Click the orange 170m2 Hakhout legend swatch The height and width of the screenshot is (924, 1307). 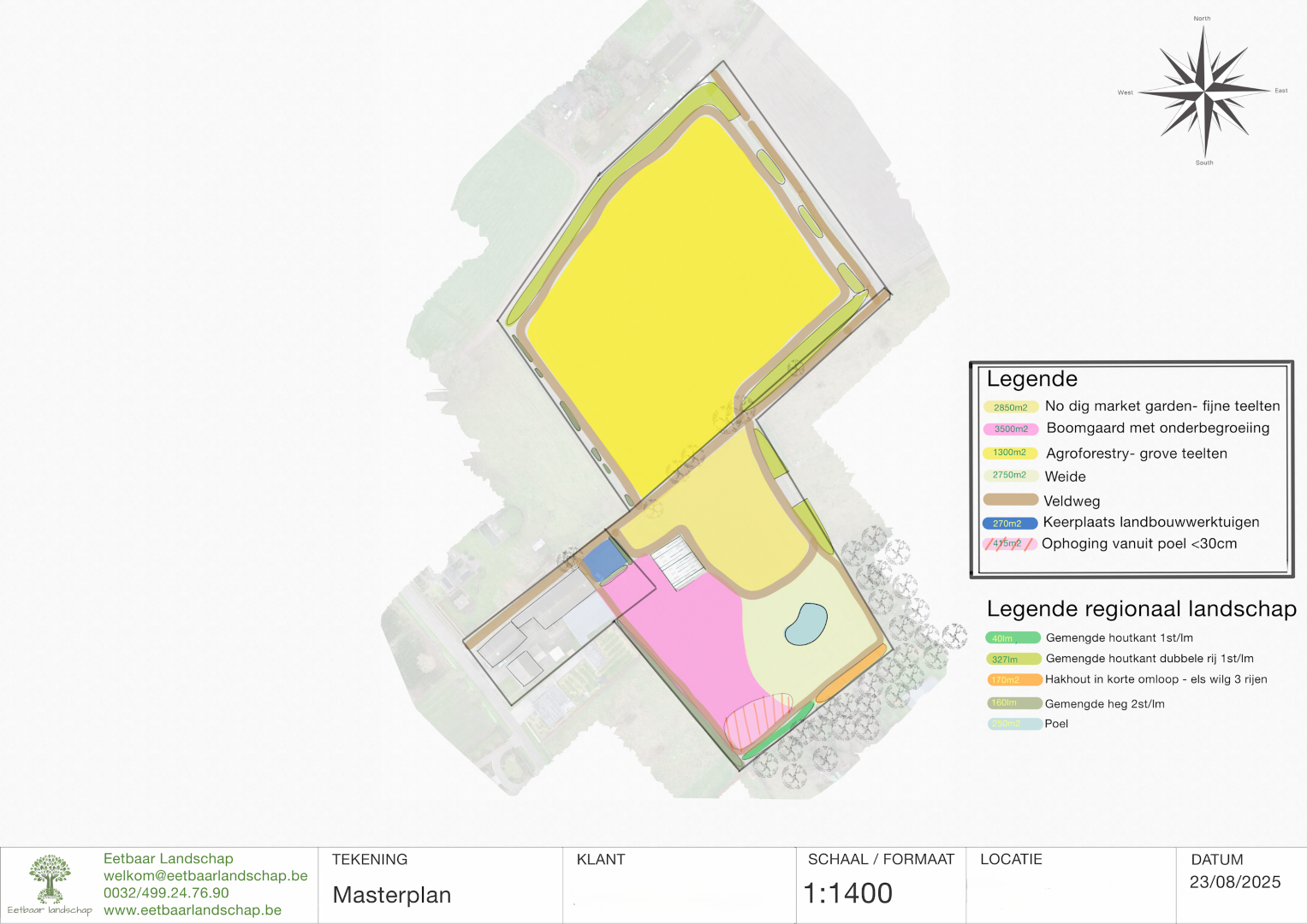1013,679
